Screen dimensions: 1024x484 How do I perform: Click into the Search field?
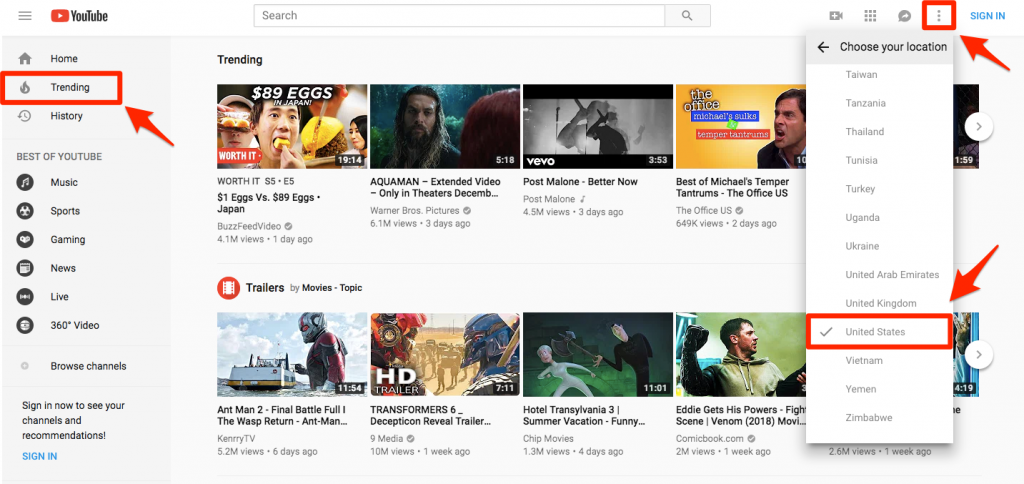pos(459,16)
